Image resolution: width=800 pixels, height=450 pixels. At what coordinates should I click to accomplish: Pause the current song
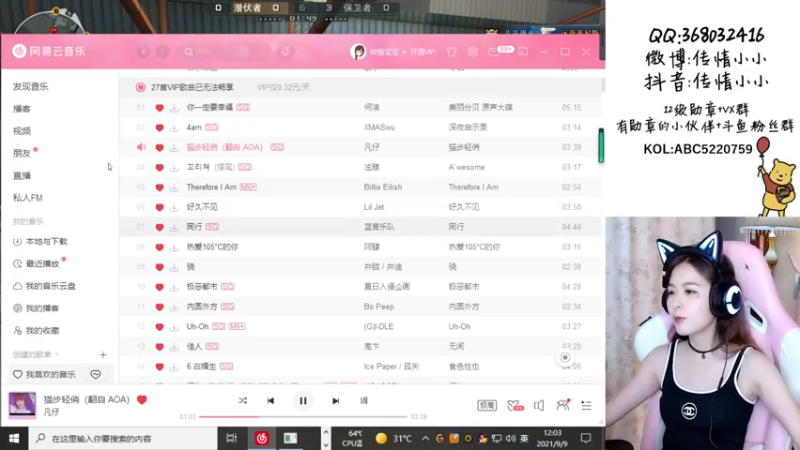coord(303,401)
